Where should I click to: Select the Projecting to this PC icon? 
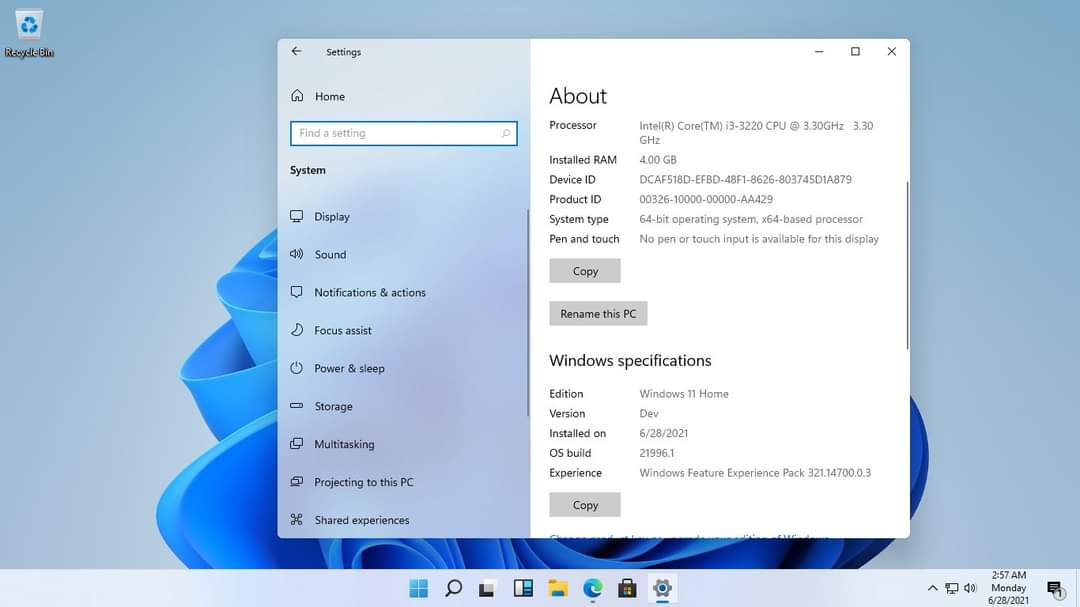point(296,482)
